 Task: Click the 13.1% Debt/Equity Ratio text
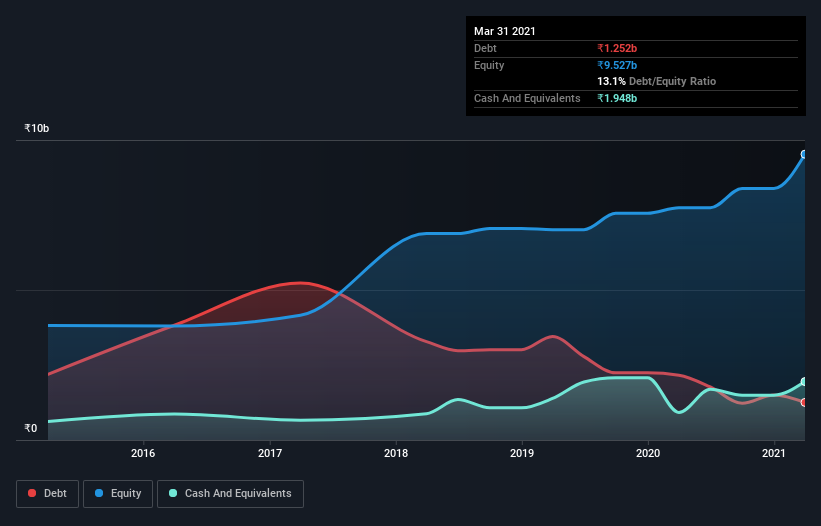coord(657,81)
